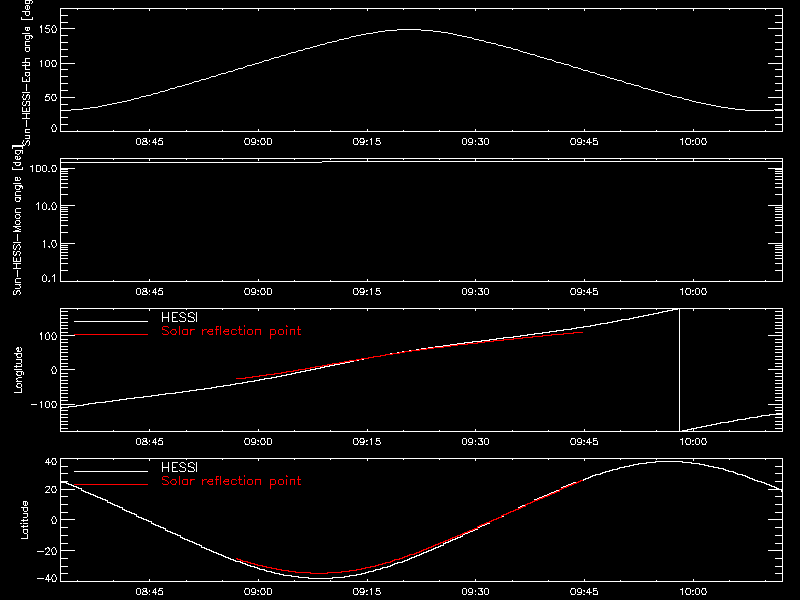Click the 'Sun-HESSI-Moon angle [deg]' axis label
The height and width of the screenshot is (600, 800).
17,220
